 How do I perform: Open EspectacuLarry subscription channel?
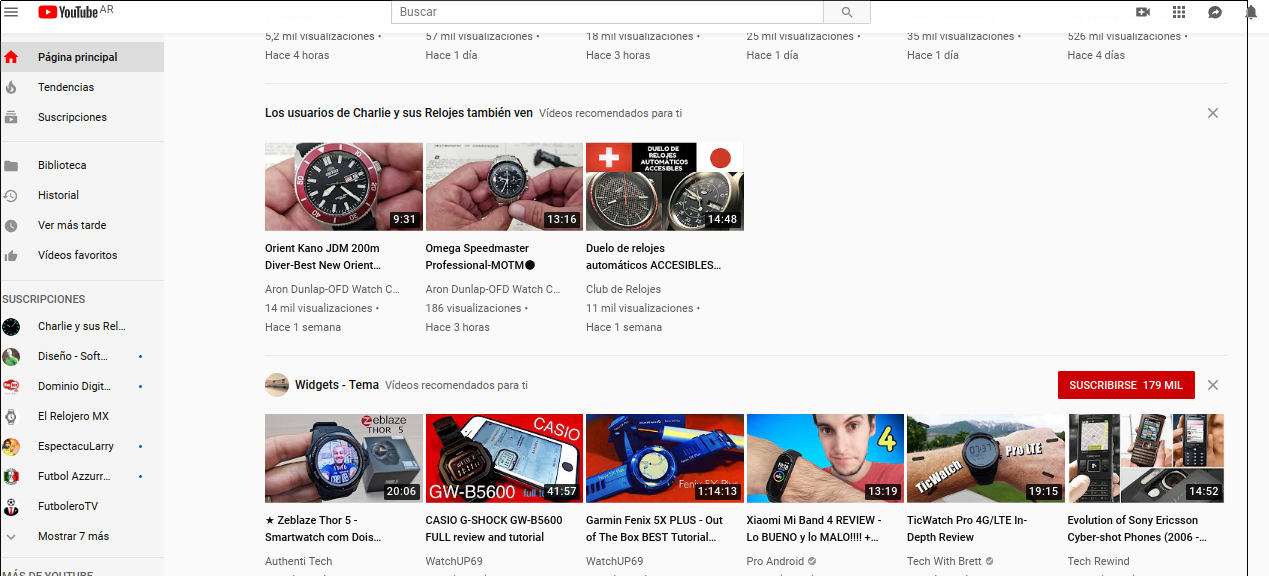click(82, 446)
